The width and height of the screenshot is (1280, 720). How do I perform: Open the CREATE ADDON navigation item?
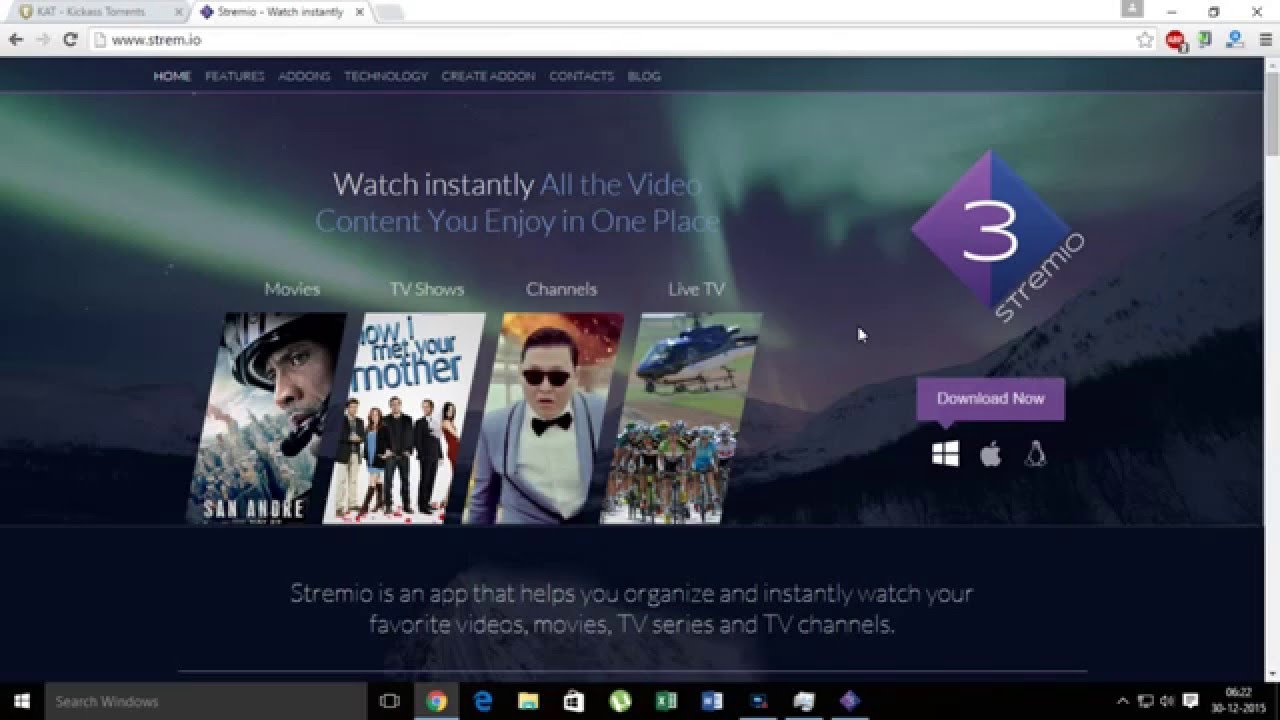coord(488,76)
